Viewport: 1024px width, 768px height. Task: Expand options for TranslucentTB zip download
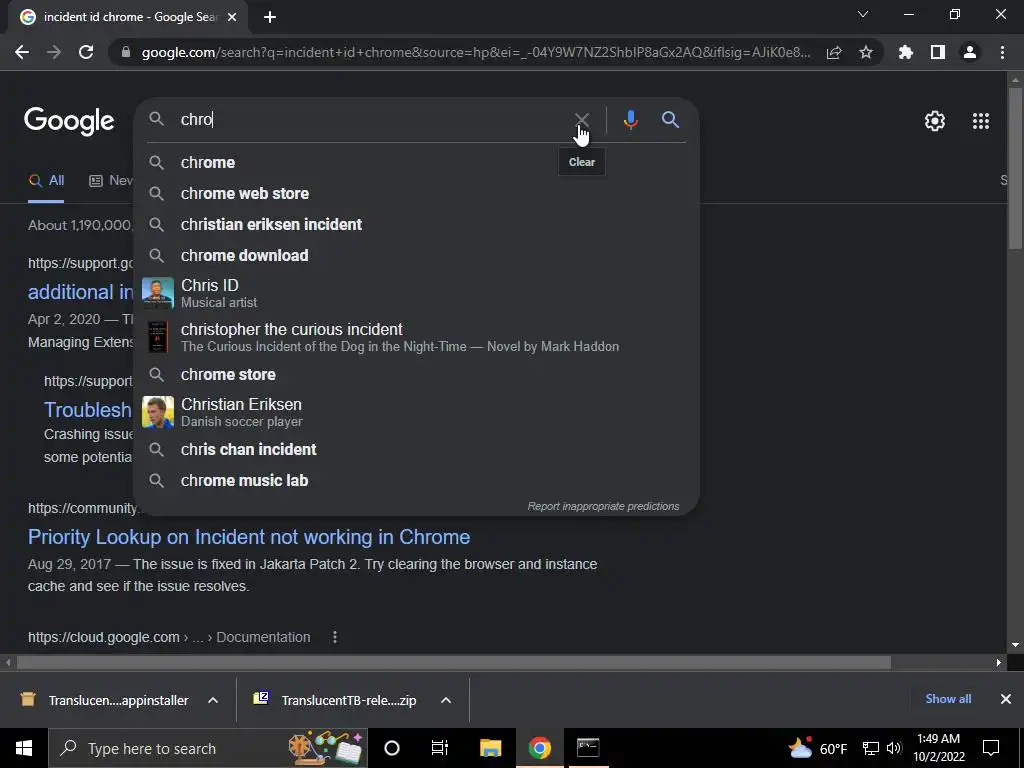tap(446, 700)
